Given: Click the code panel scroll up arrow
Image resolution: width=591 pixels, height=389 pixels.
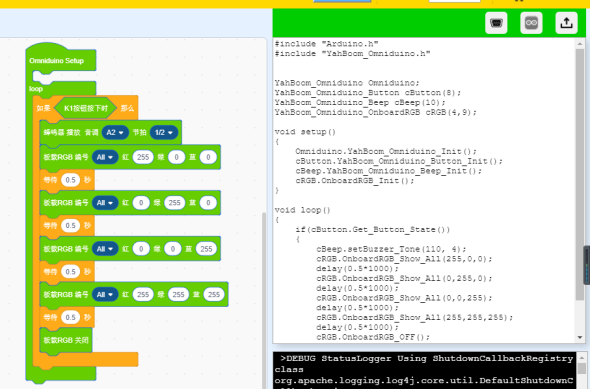Looking at the screenshot, I should coord(580,44).
